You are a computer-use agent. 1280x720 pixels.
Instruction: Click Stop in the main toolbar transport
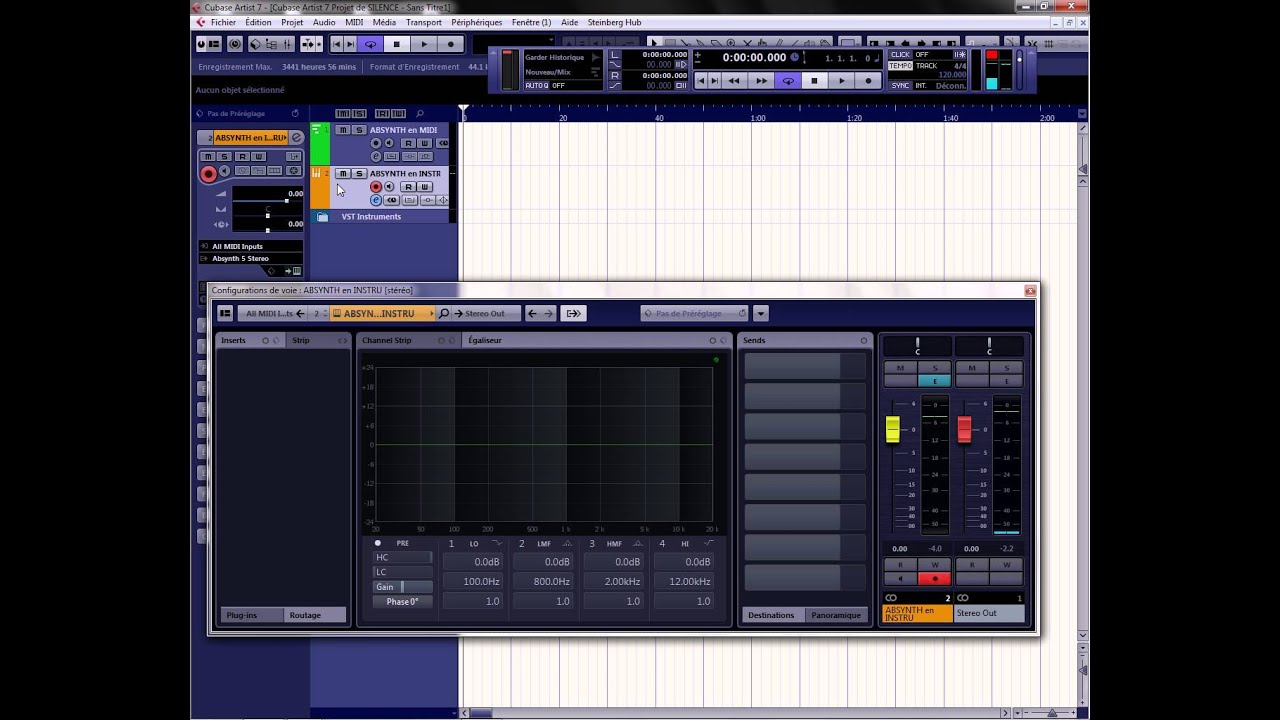click(x=397, y=44)
